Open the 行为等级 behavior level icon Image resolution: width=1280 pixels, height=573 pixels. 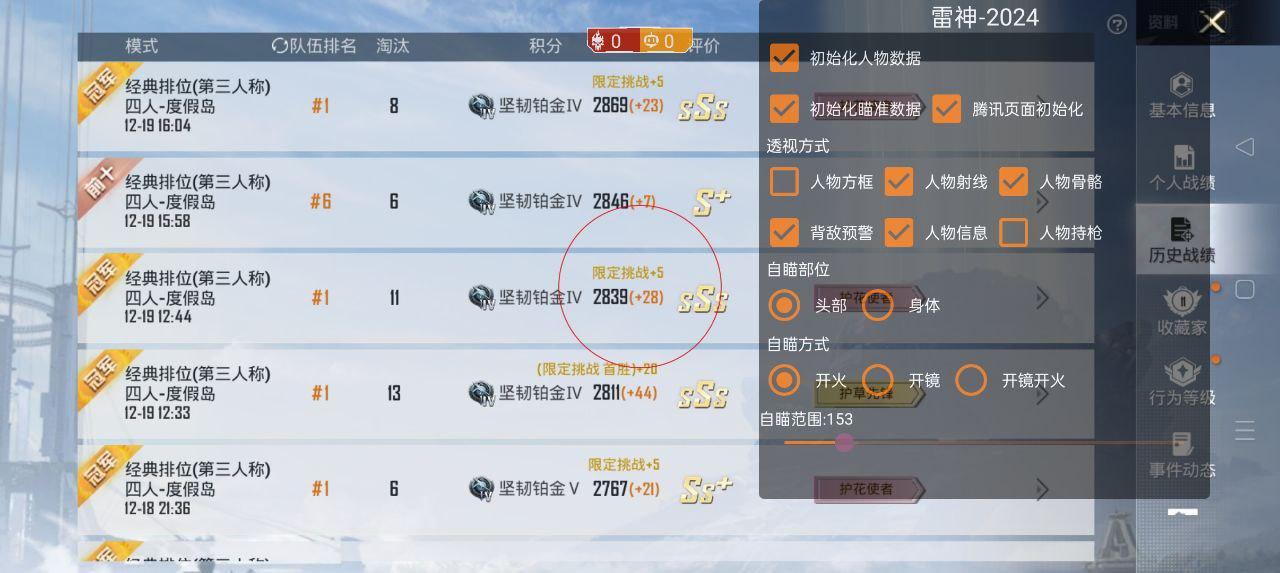point(1182,372)
